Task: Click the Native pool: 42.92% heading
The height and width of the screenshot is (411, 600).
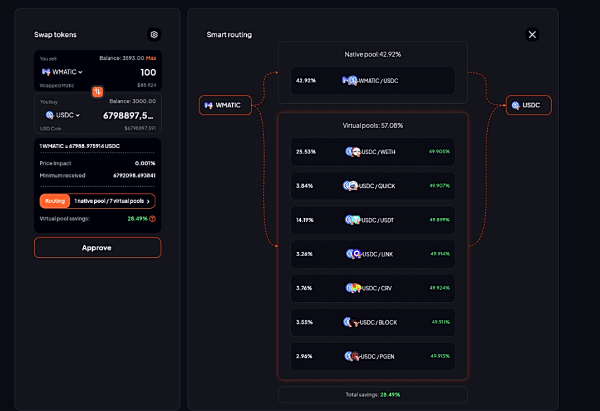Action: 373,54
